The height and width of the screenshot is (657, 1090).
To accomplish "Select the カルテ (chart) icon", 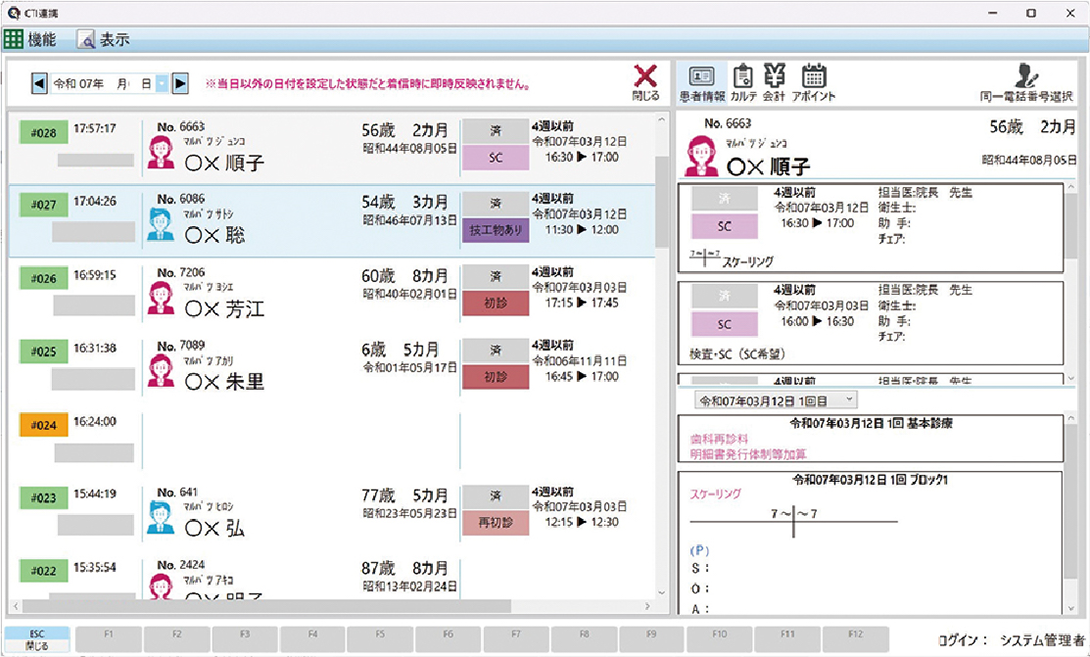I will [x=743, y=78].
